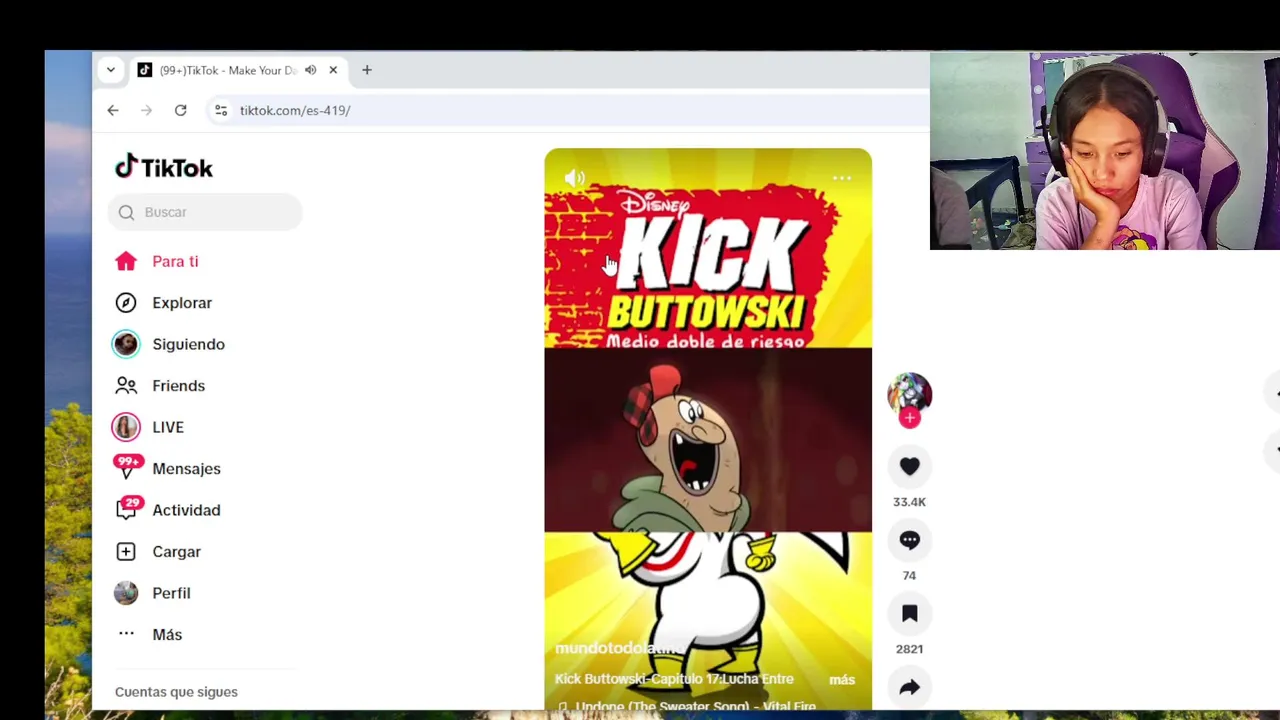Click the TikTok logo
Viewport: 1280px width, 720px height.
click(x=164, y=167)
